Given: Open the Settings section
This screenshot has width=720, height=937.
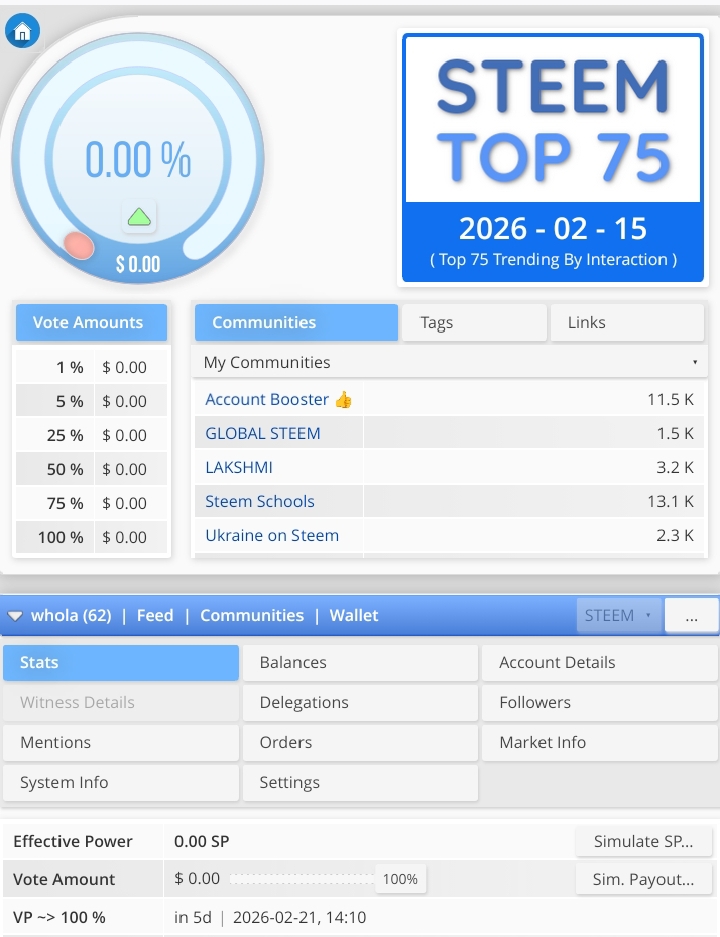Looking at the screenshot, I should click(360, 783).
